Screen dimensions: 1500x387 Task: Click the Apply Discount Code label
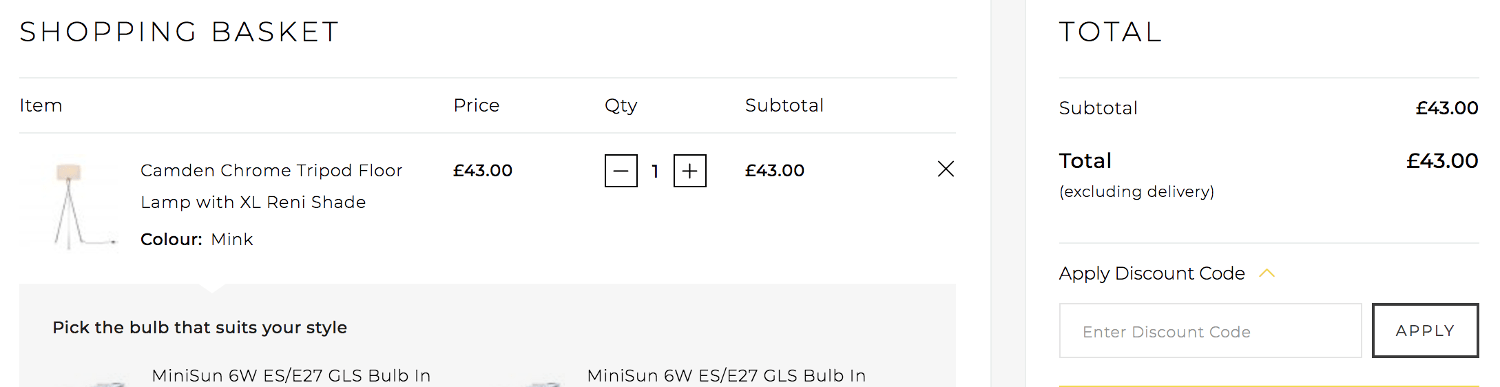[x=1152, y=273]
